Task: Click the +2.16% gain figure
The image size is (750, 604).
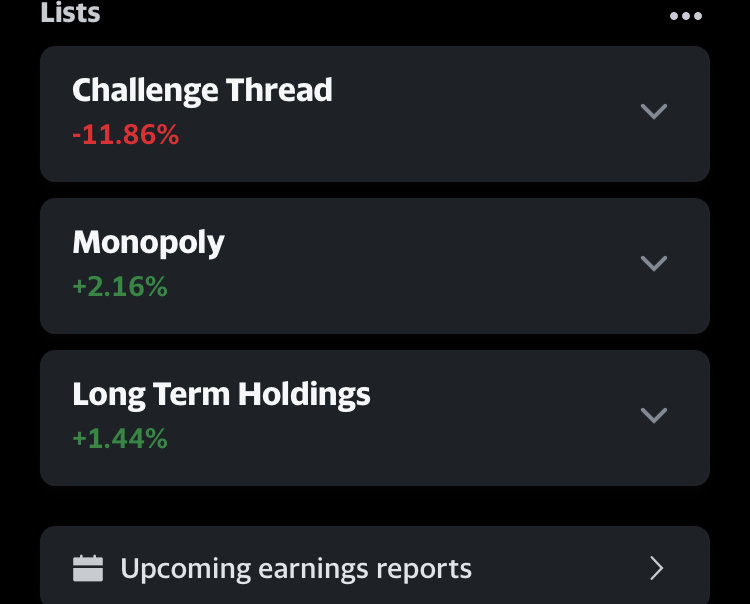Action: pos(120,286)
